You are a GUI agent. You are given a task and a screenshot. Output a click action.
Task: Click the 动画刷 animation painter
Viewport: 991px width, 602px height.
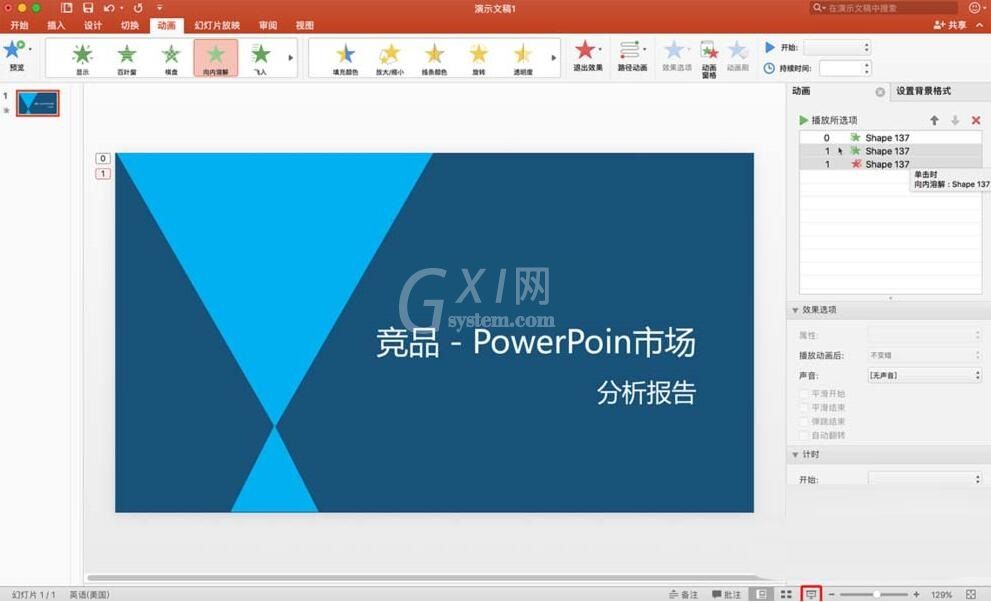[x=738, y=56]
